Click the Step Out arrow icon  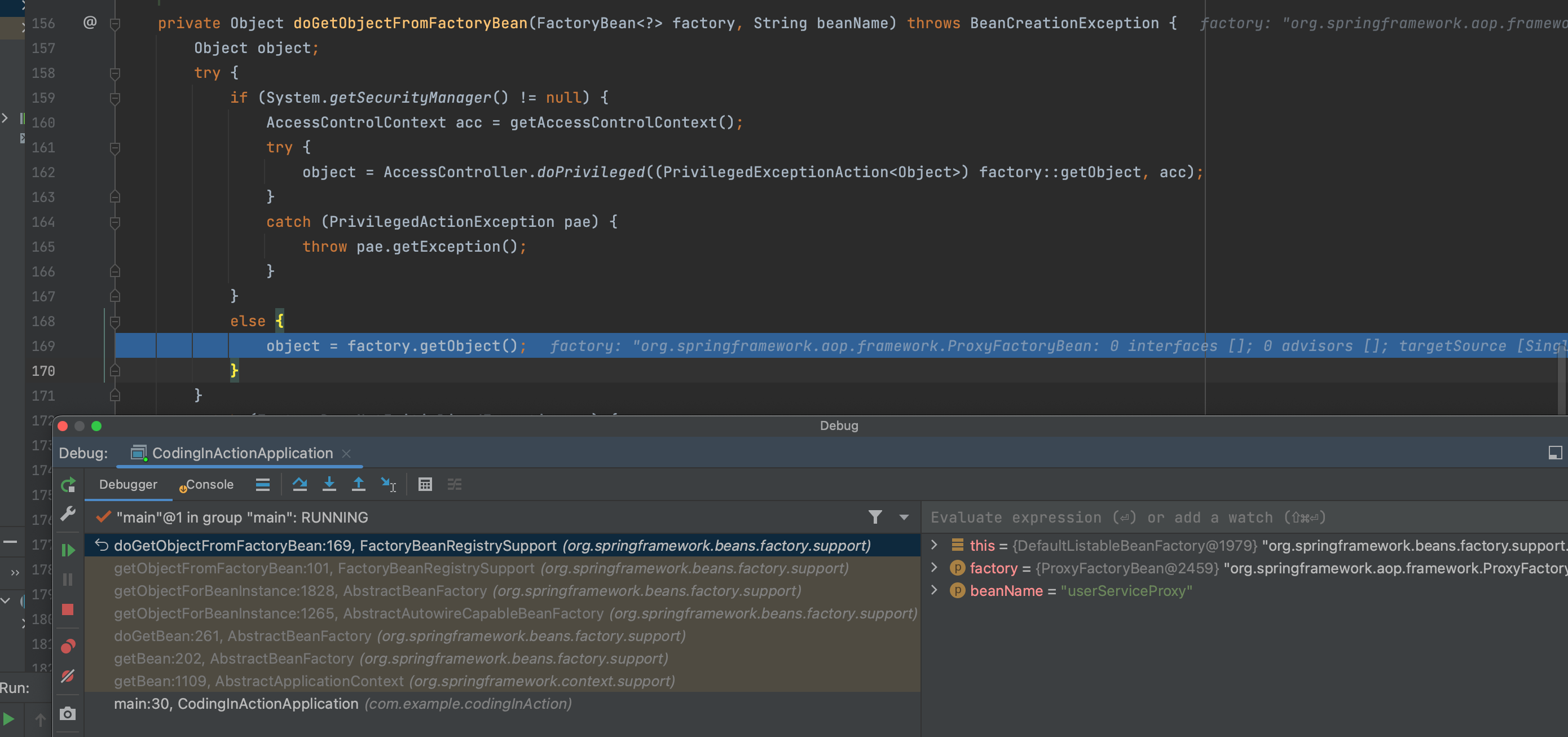point(359,484)
